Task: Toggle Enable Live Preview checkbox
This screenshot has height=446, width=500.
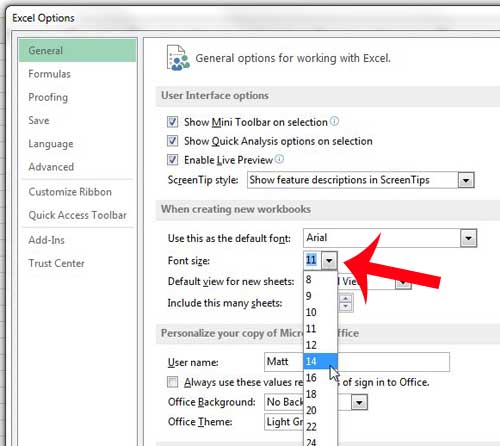Action: click(x=172, y=160)
